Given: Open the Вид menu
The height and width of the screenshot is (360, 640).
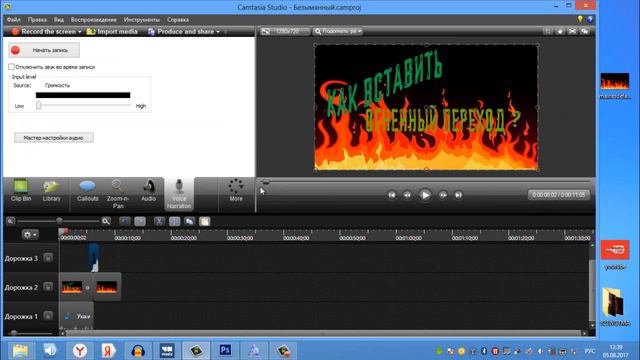Looking at the screenshot, I should pyautogui.click(x=59, y=19).
